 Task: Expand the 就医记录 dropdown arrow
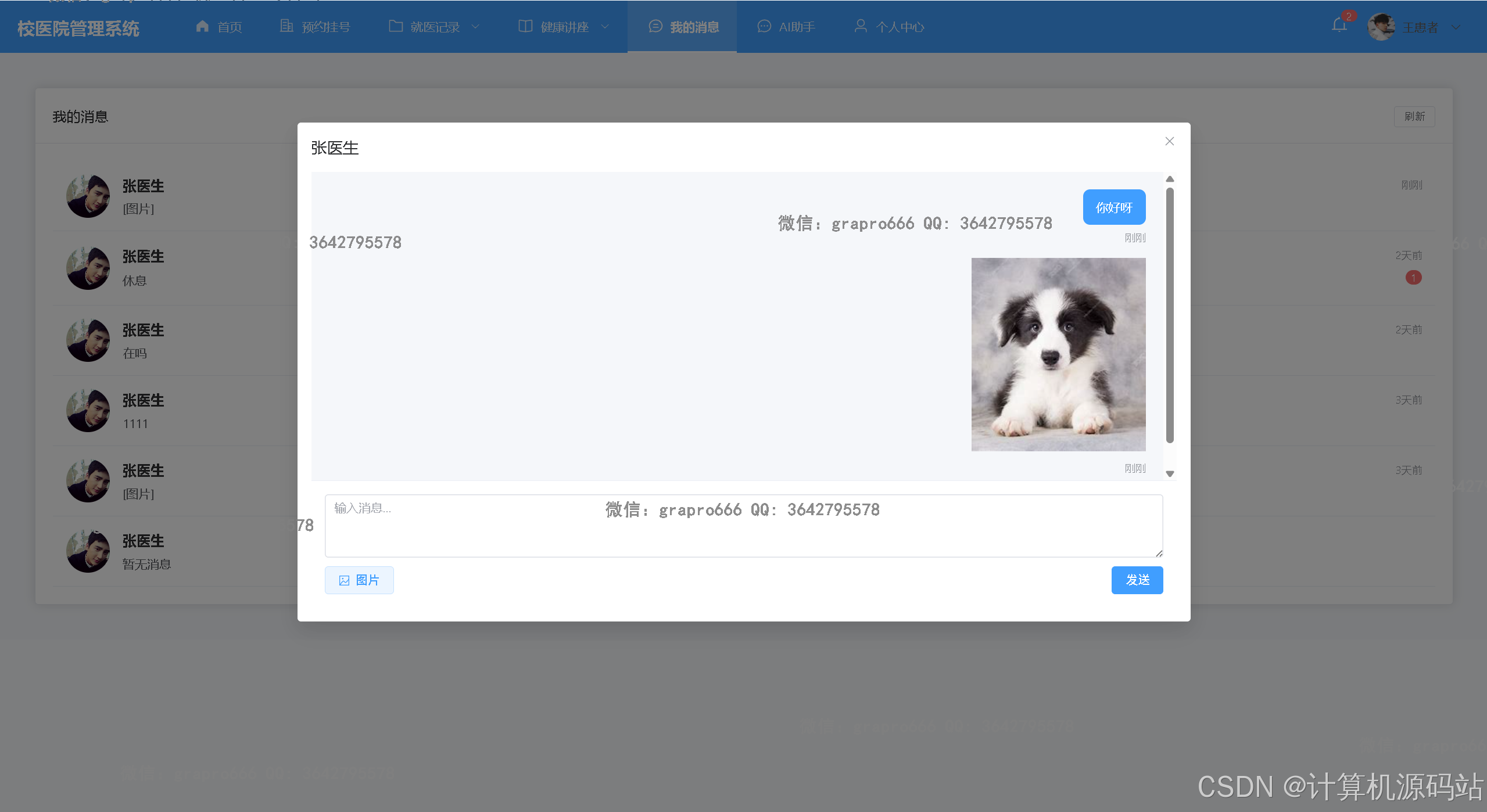pos(475,27)
